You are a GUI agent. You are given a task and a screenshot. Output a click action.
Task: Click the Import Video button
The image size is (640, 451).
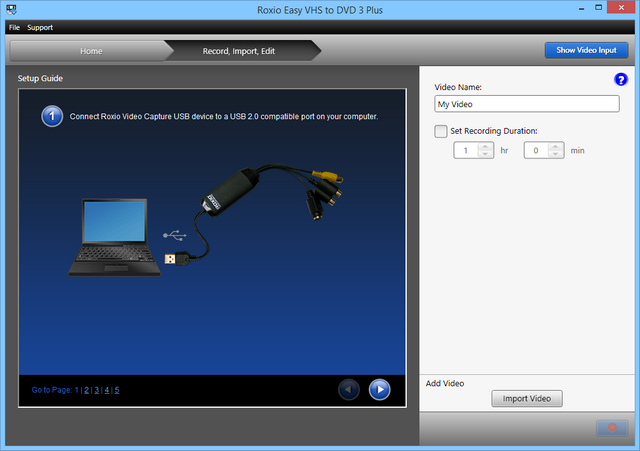click(x=527, y=399)
